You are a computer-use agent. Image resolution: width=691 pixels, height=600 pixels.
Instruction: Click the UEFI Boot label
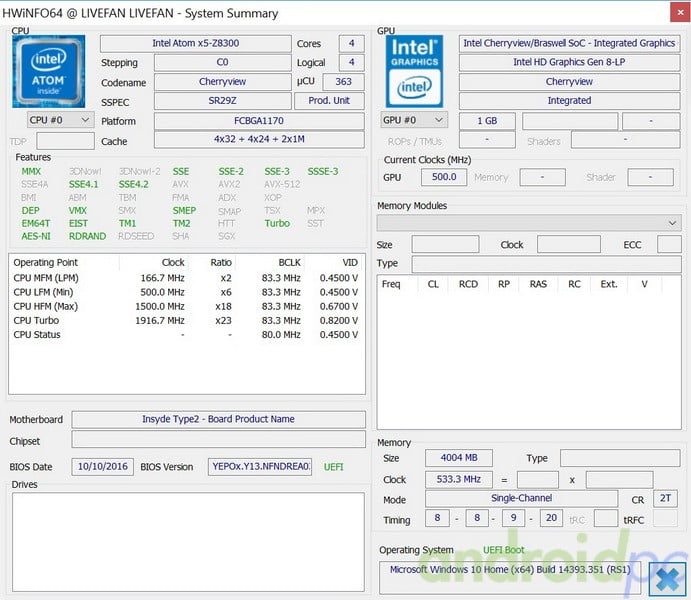tap(504, 550)
